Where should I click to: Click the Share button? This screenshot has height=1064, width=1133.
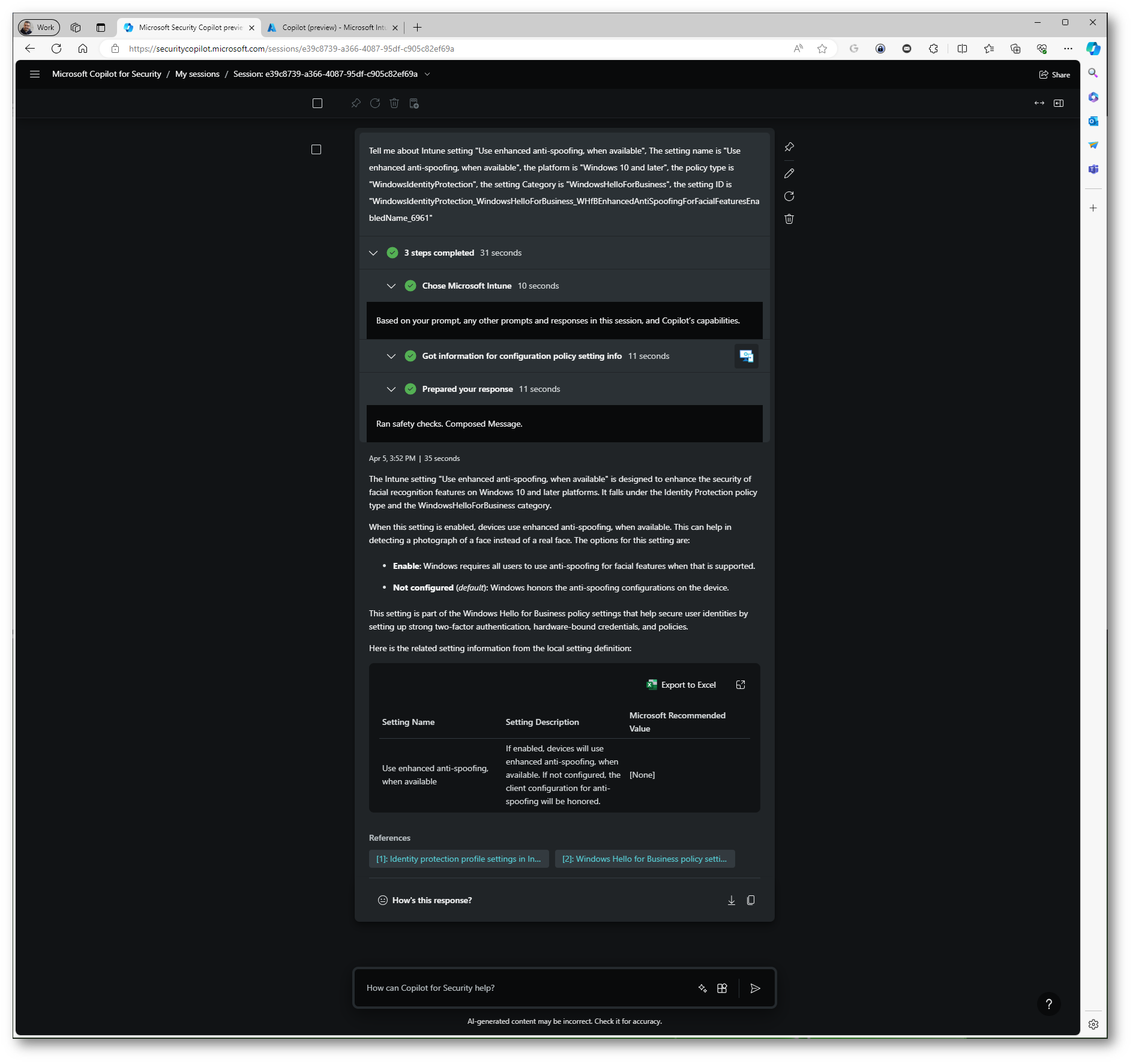click(1055, 74)
